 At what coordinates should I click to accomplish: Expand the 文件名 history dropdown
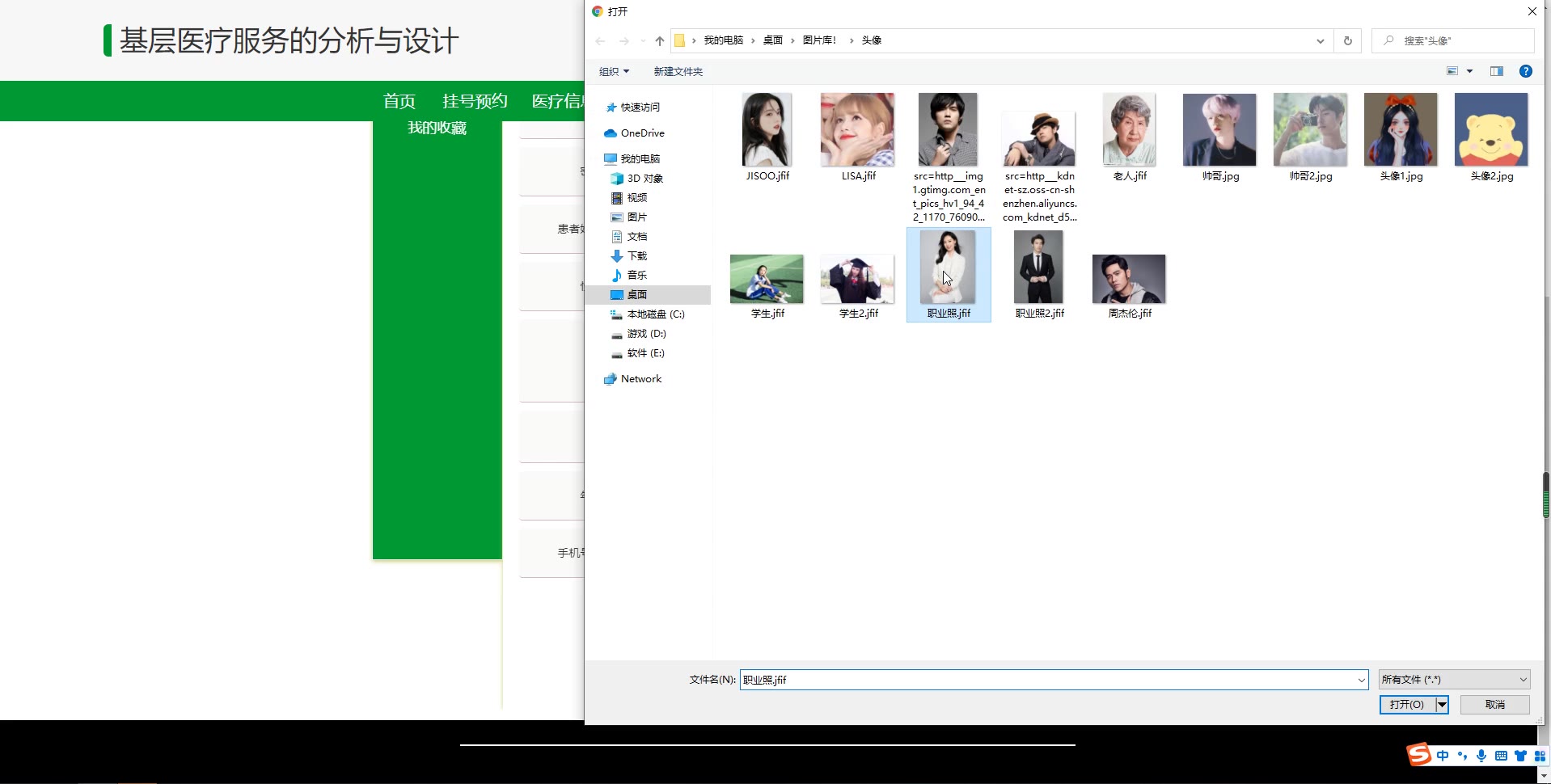pyautogui.click(x=1361, y=680)
